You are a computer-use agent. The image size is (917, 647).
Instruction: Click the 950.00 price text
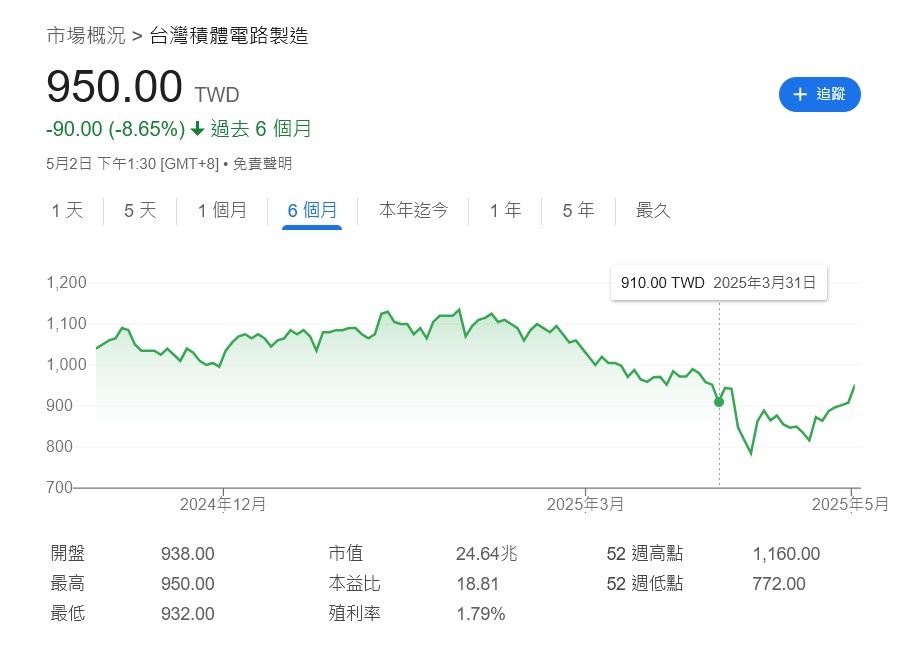[115, 87]
